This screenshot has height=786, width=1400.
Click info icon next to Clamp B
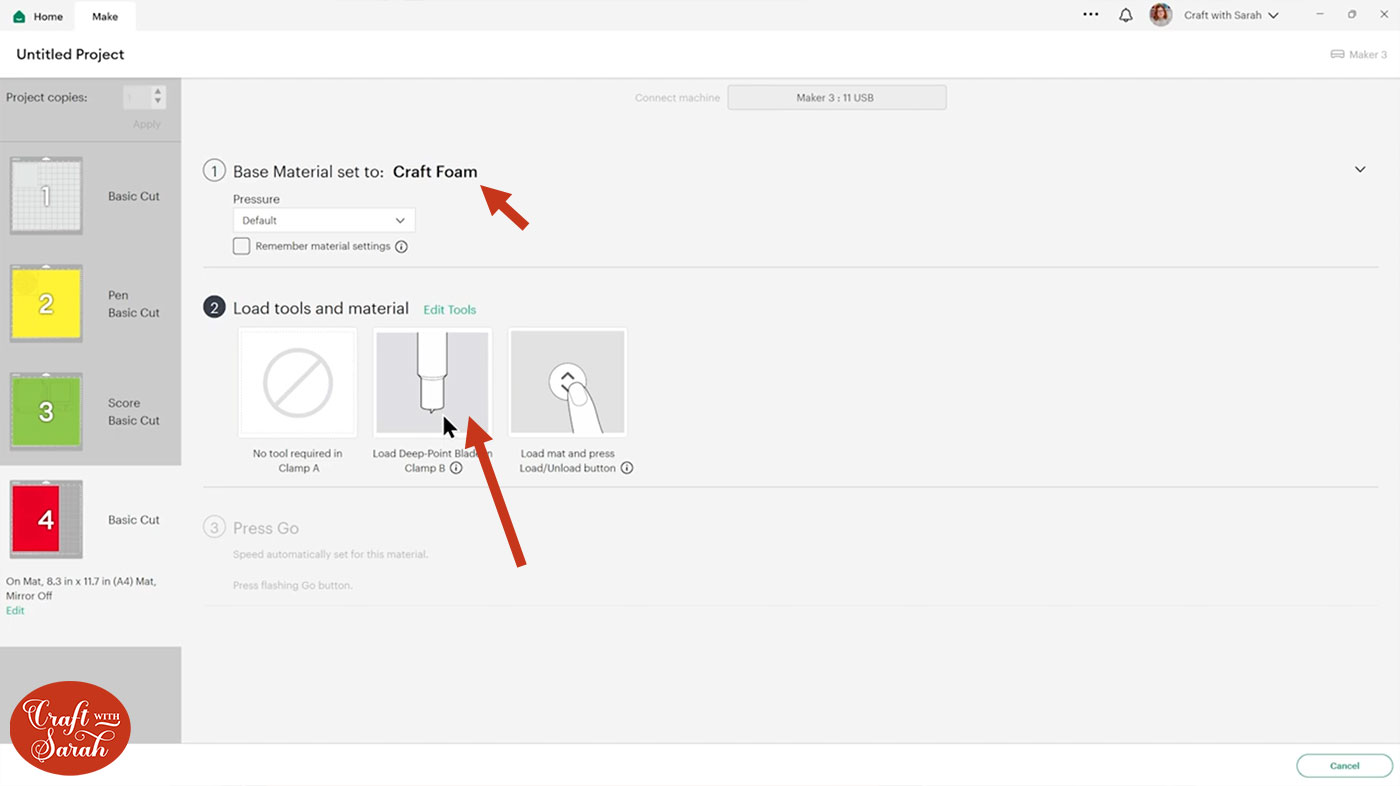coord(456,468)
